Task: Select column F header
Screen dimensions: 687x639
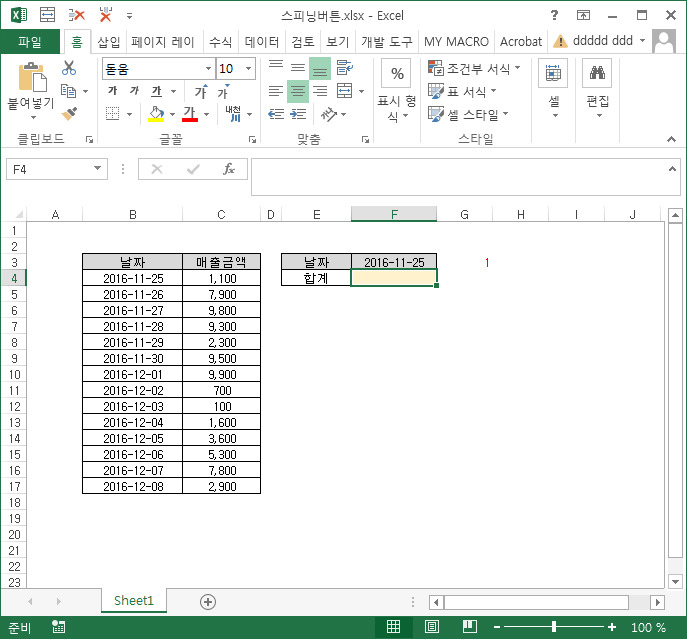Action: coord(393,214)
